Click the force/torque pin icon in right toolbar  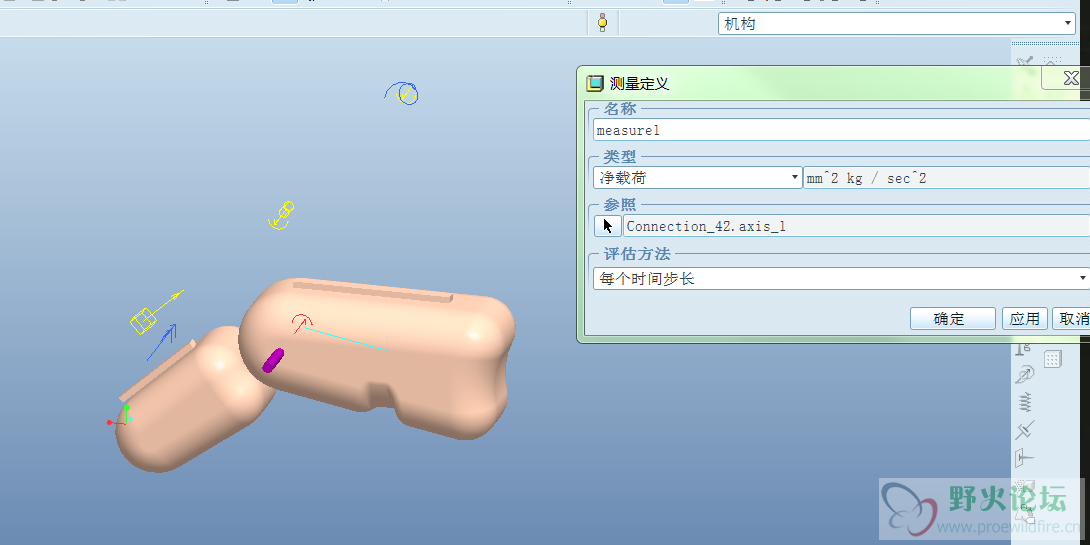click(x=1024, y=458)
